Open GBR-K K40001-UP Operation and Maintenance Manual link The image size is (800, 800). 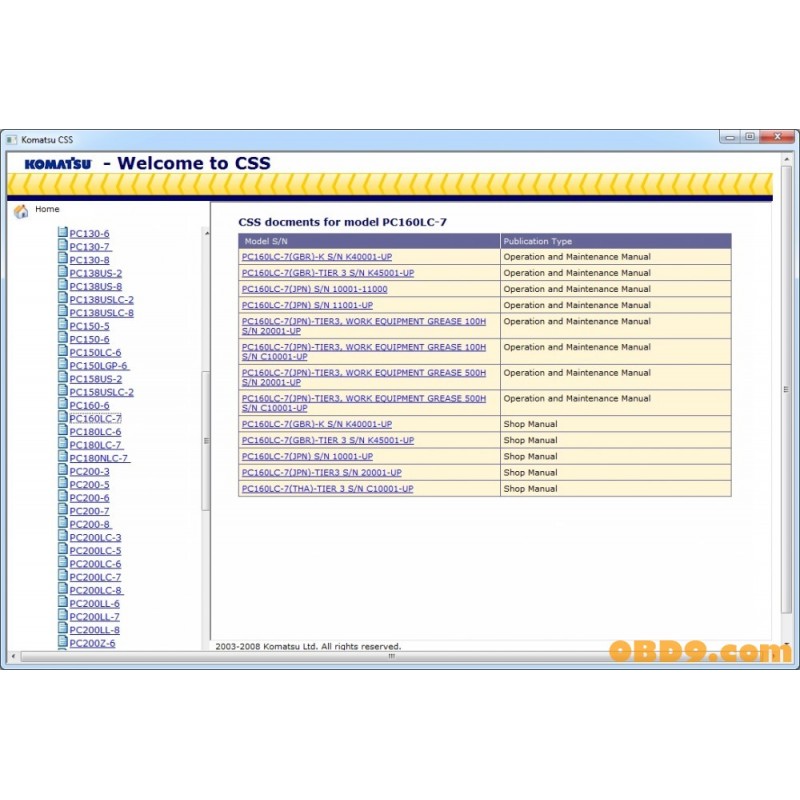317,257
